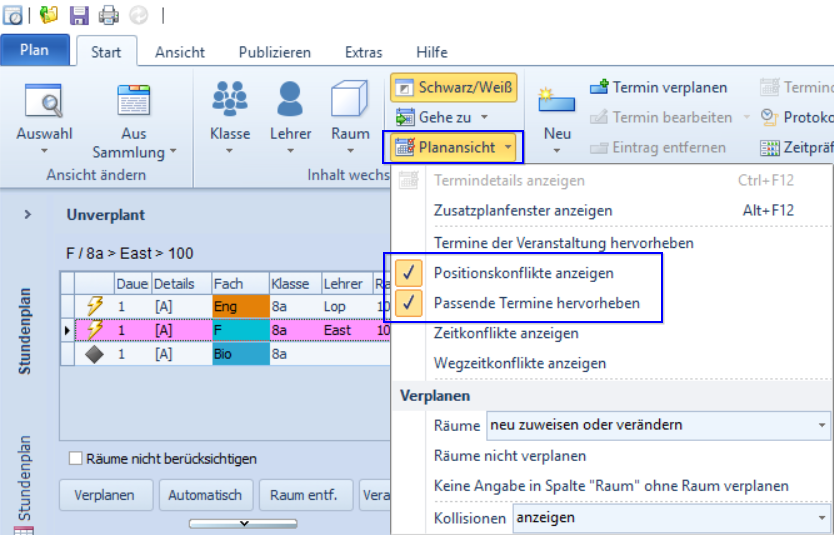The height and width of the screenshot is (535, 834).
Task: Click diamond icon in the Bio row
Action: 95,354
